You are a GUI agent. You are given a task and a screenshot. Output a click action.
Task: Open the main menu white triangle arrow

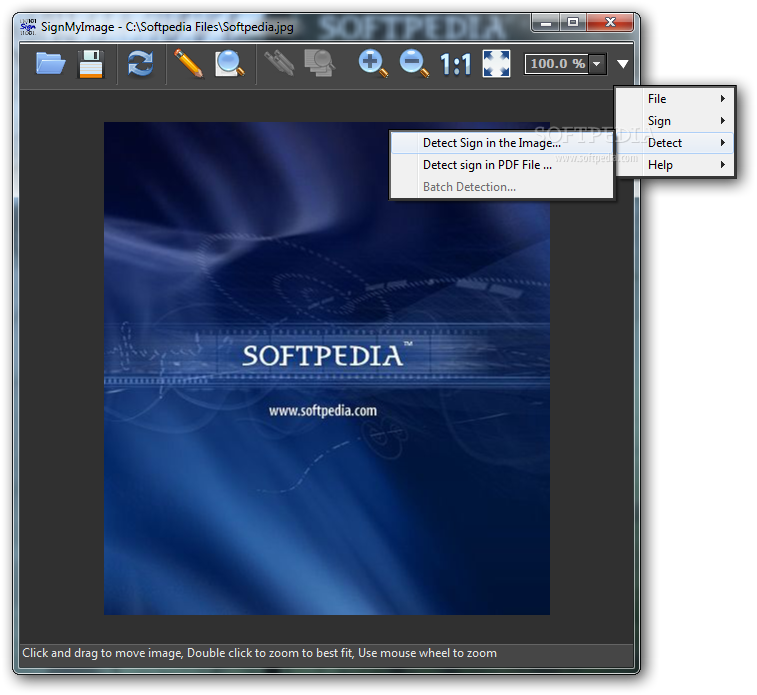click(x=623, y=64)
